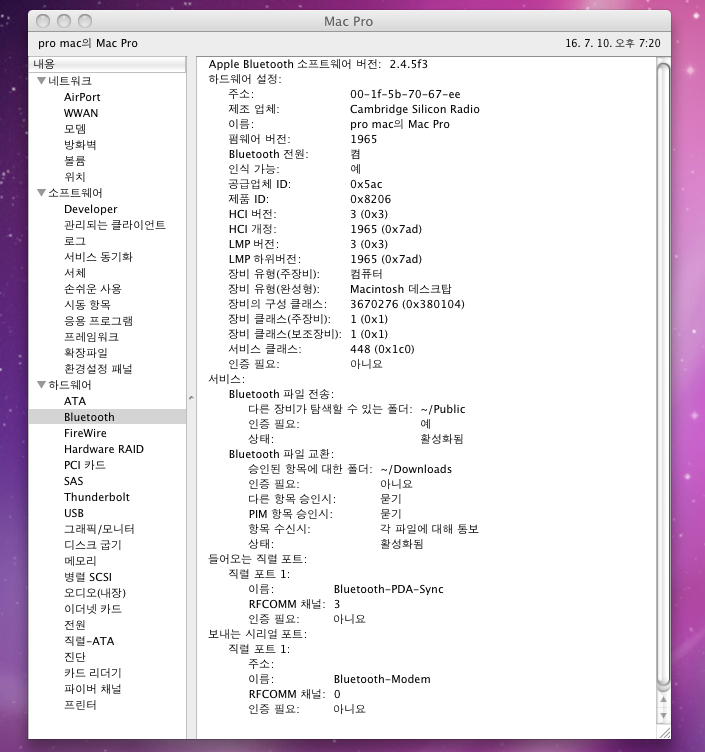Viewport: 705px width, 752px height.
Task: Select Developer under 소프트웨어
Action: (90, 209)
